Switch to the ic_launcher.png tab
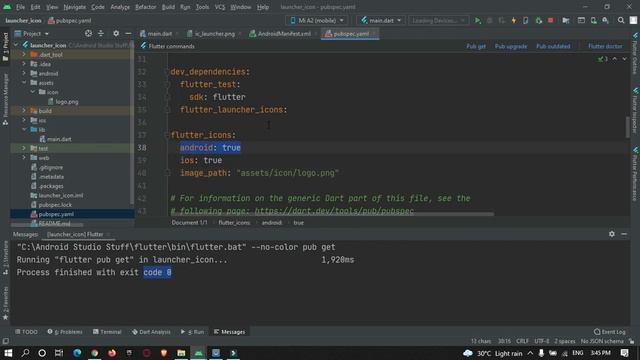The width and height of the screenshot is (640, 360). point(214,34)
